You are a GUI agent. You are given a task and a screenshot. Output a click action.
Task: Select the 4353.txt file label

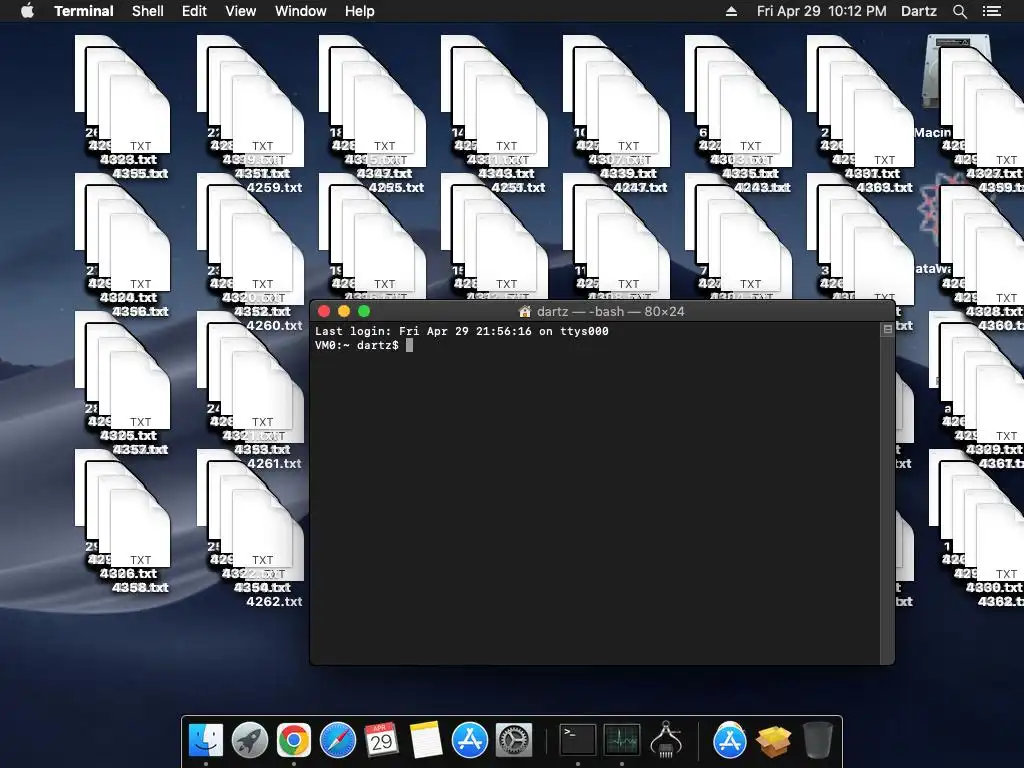pos(263,449)
